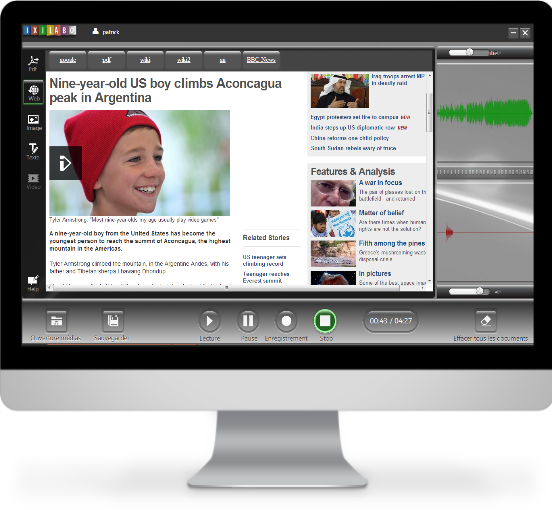Play the video of the boy
This screenshot has height=510, width=552.
tap(65, 163)
